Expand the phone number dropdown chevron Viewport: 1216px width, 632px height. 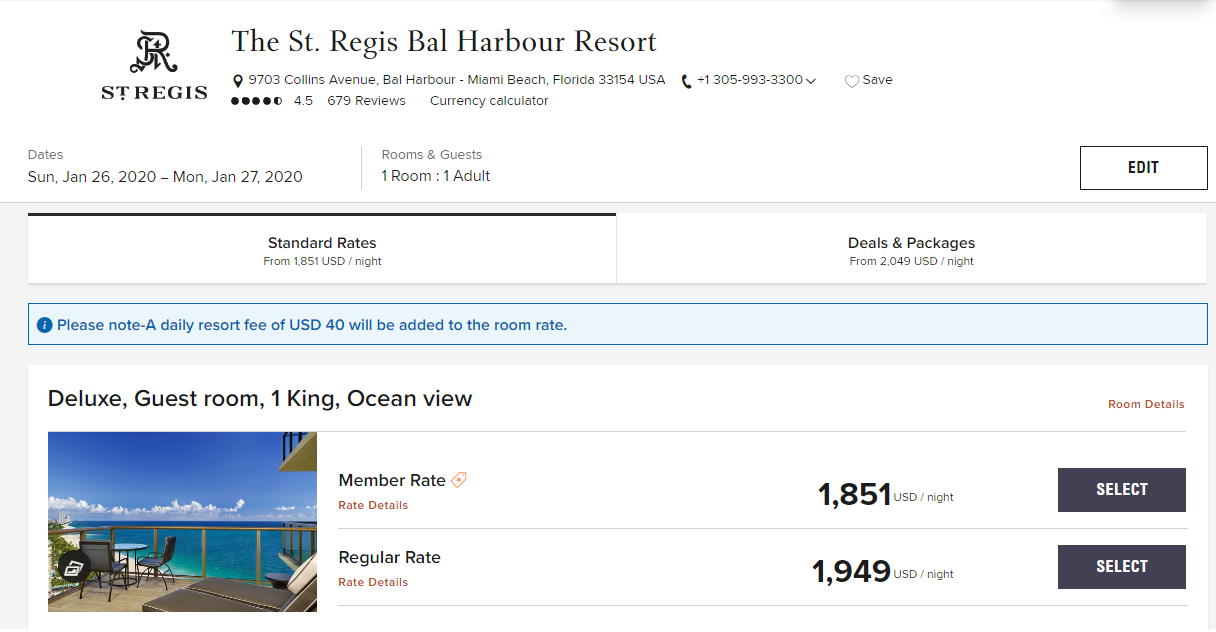[x=811, y=81]
